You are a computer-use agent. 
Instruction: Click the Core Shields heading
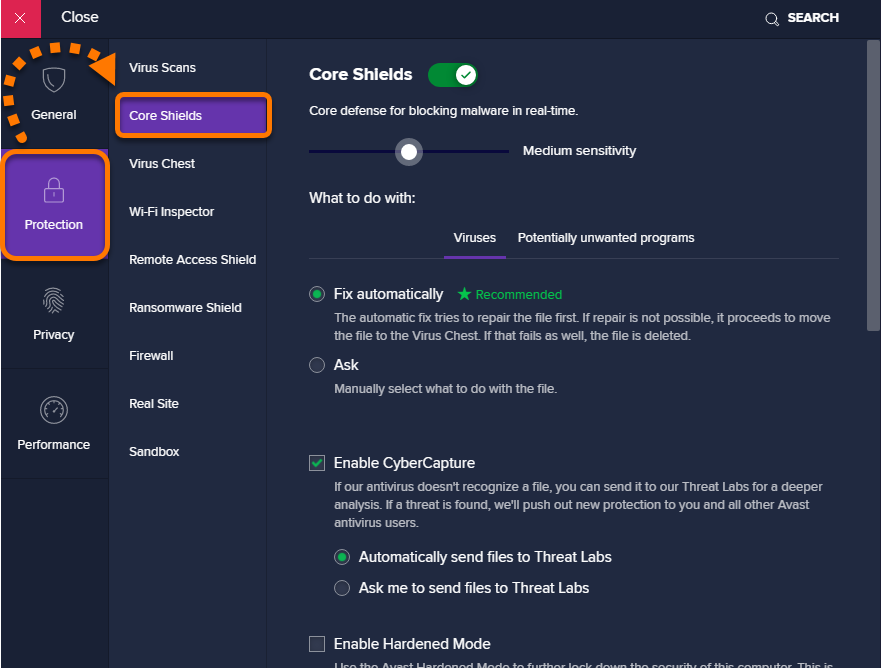[x=361, y=75]
